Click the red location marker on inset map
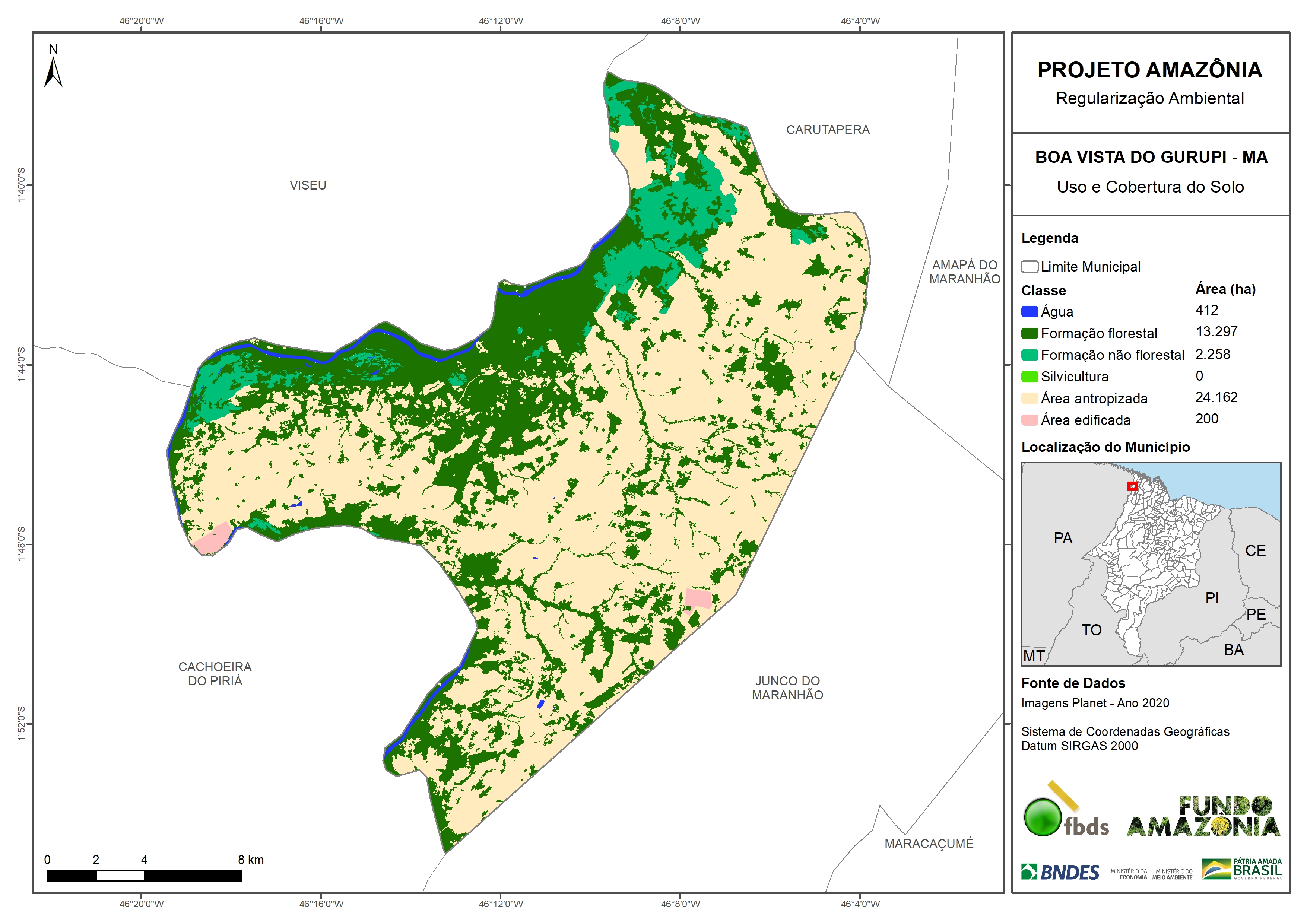This screenshot has width=1307, height=924. coord(1132,486)
